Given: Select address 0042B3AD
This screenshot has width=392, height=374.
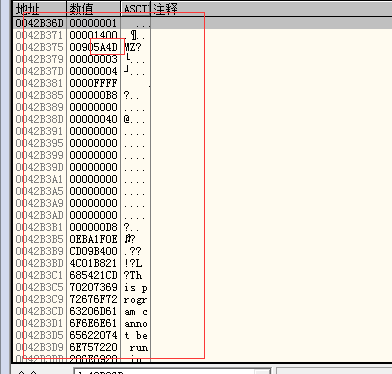Looking at the screenshot, I should [39, 215].
